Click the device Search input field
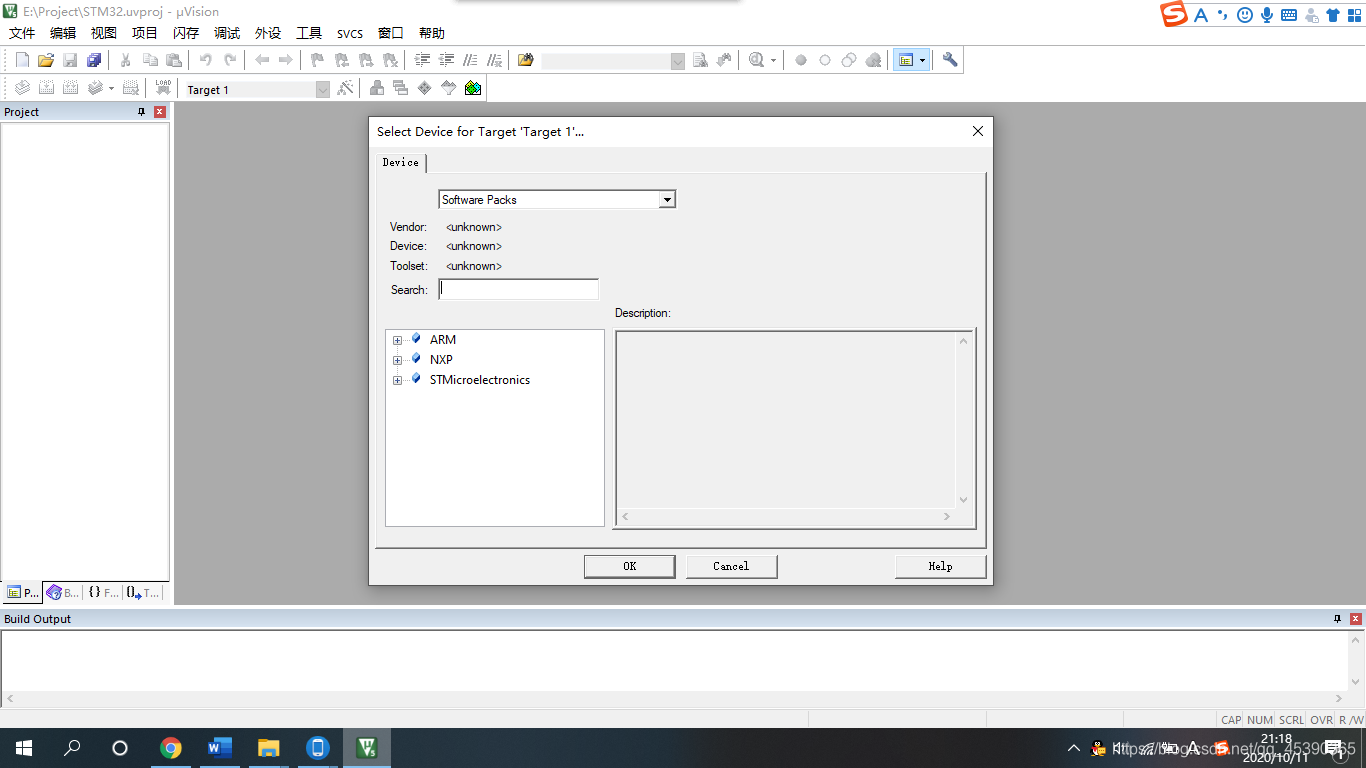The width and height of the screenshot is (1366, 768). [x=519, y=289]
